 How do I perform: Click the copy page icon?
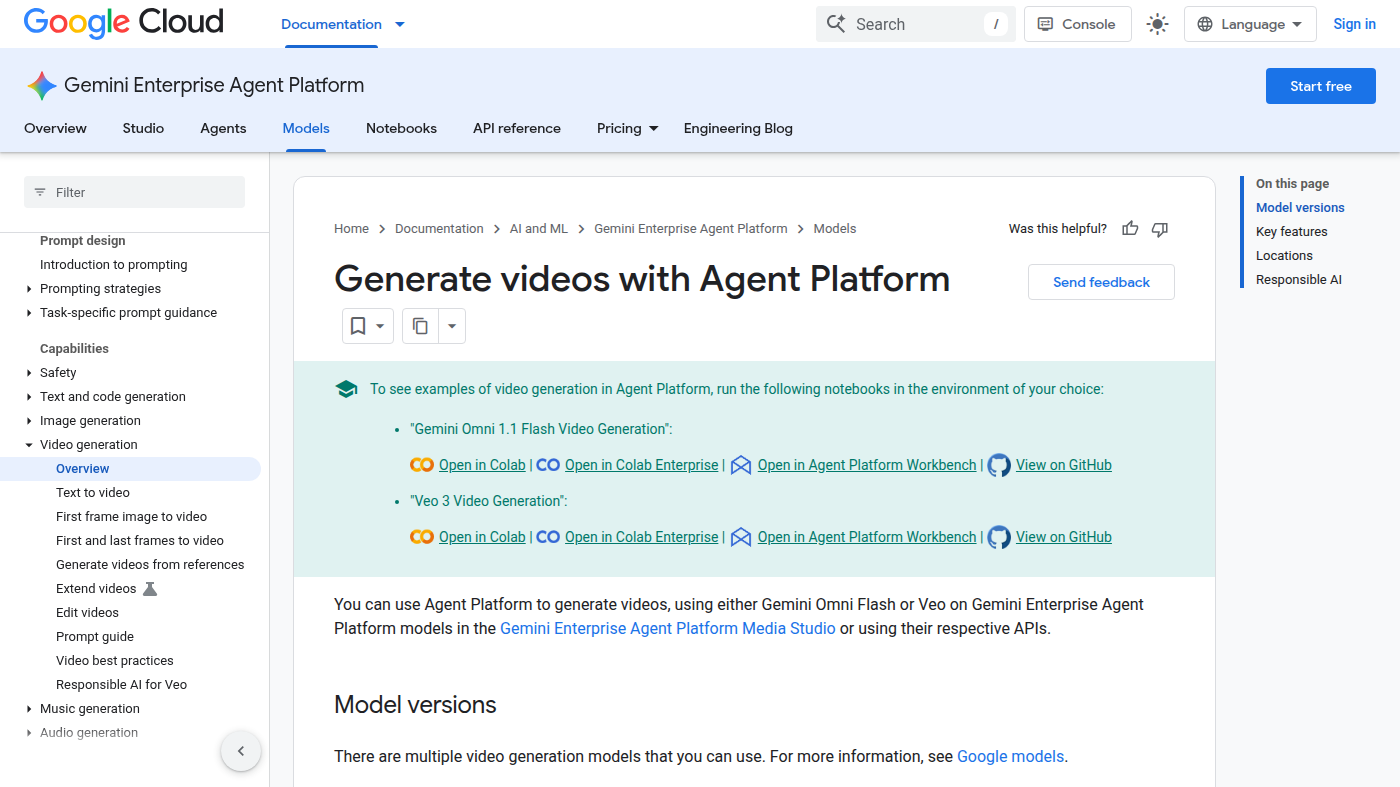(421, 326)
